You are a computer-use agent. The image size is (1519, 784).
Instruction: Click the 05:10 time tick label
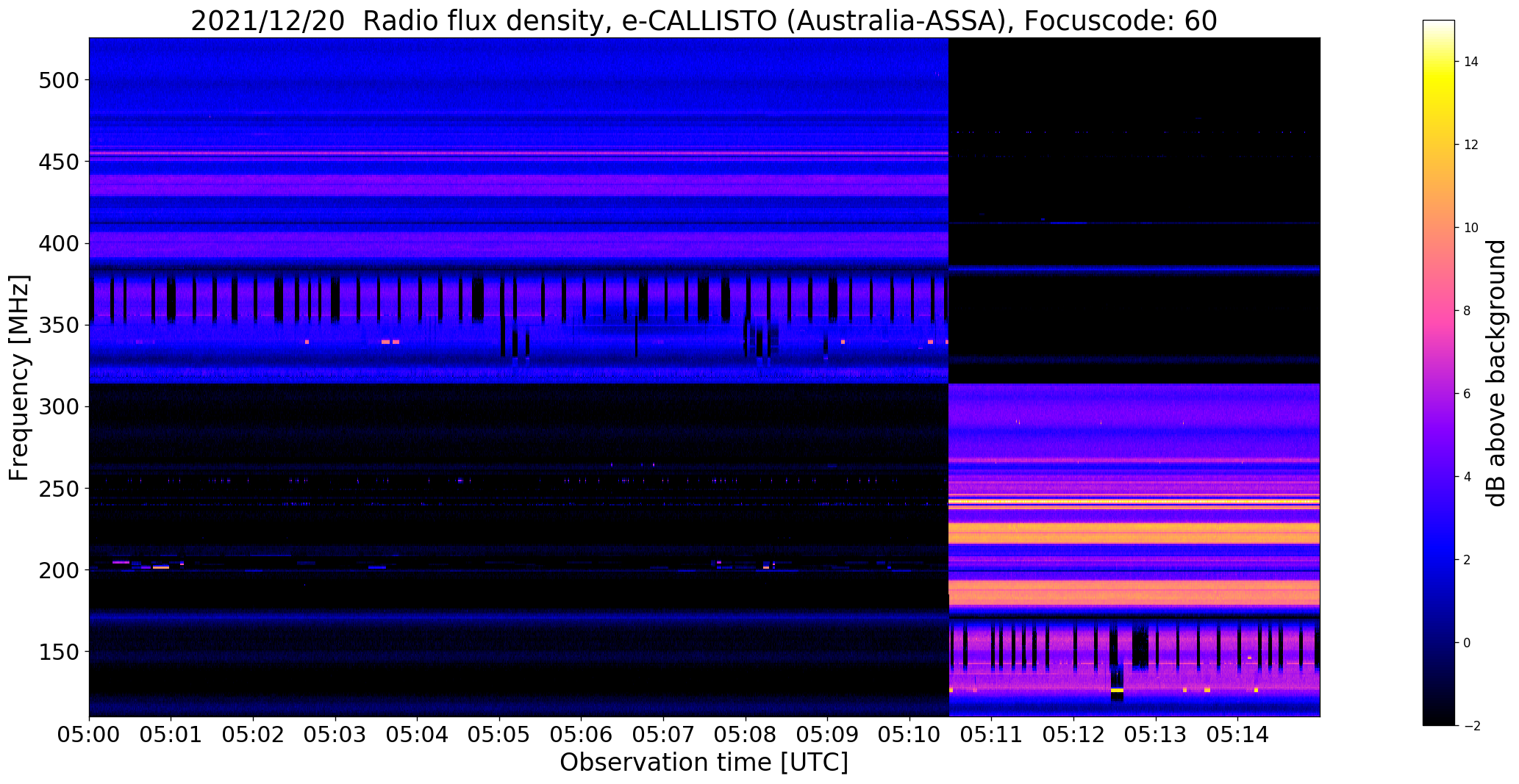click(909, 735)
